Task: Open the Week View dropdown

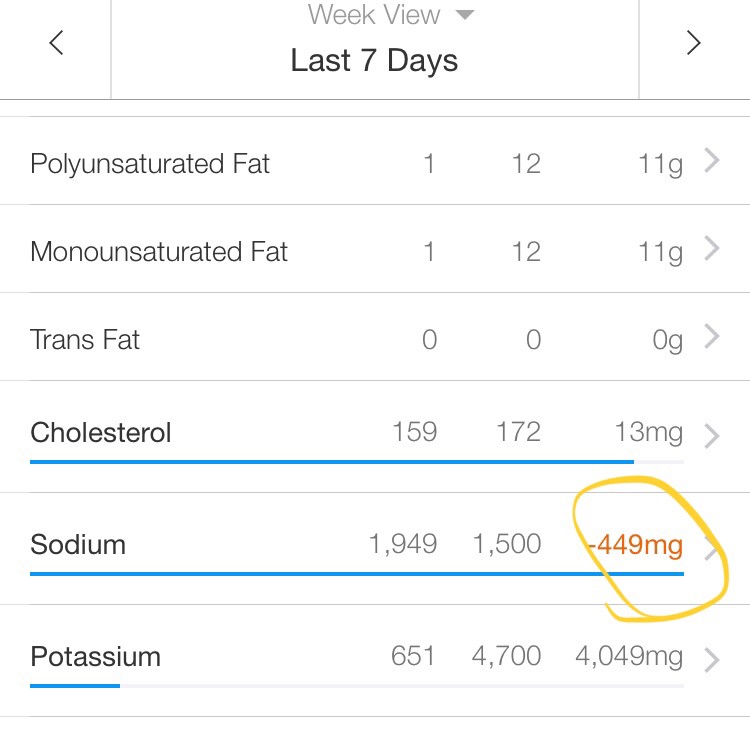Action: pyautogui.click(x=390, y=15)
